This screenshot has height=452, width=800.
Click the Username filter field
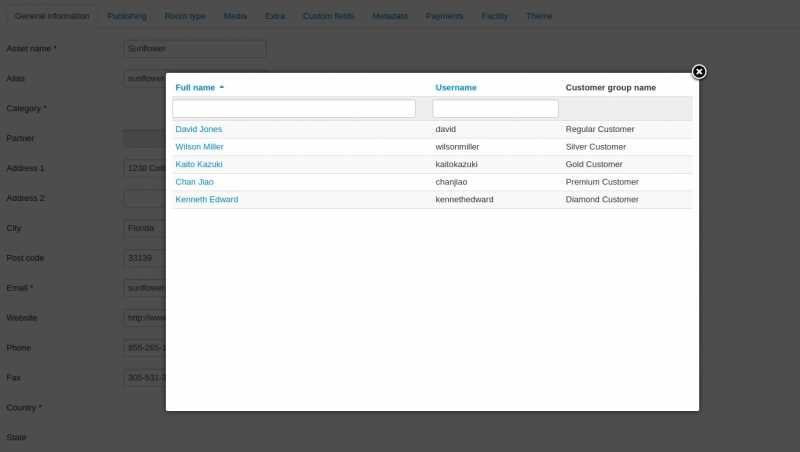tap(495, 108)
